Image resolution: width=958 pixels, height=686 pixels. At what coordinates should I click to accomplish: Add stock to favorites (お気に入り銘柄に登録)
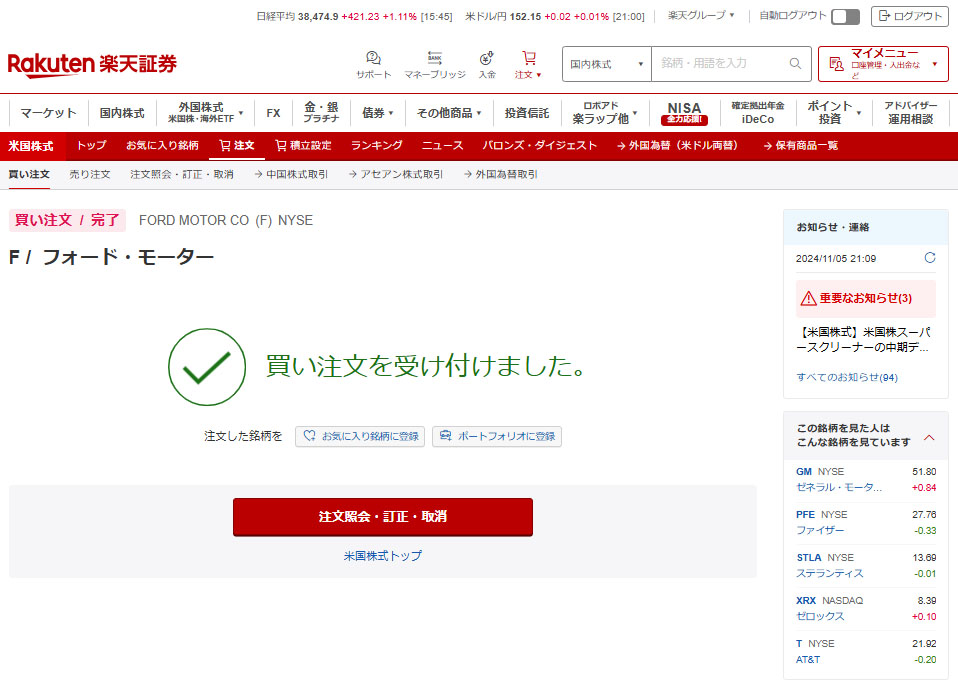pyautogui.click(x=360, y=436)
